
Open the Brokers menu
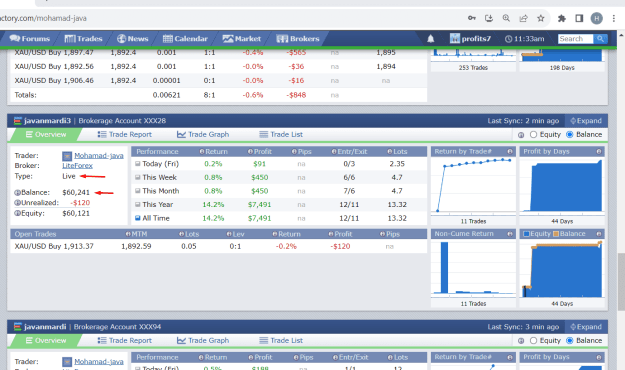pyautogui.click(x=298, y=39)
